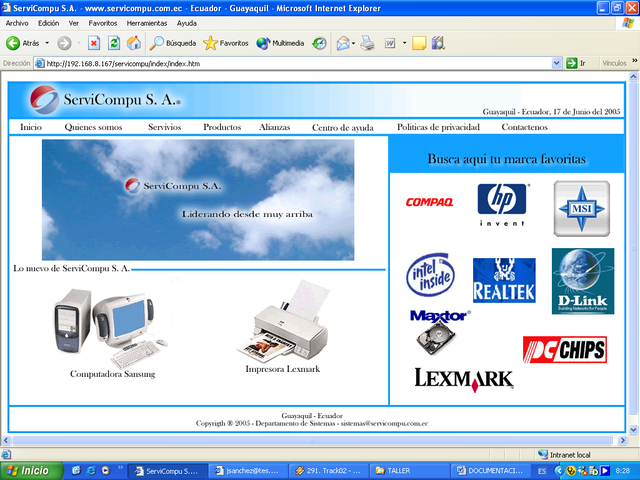Click the Compaq brand logo
The width and height of the screenshot is (640, 480).
point(429,202)
